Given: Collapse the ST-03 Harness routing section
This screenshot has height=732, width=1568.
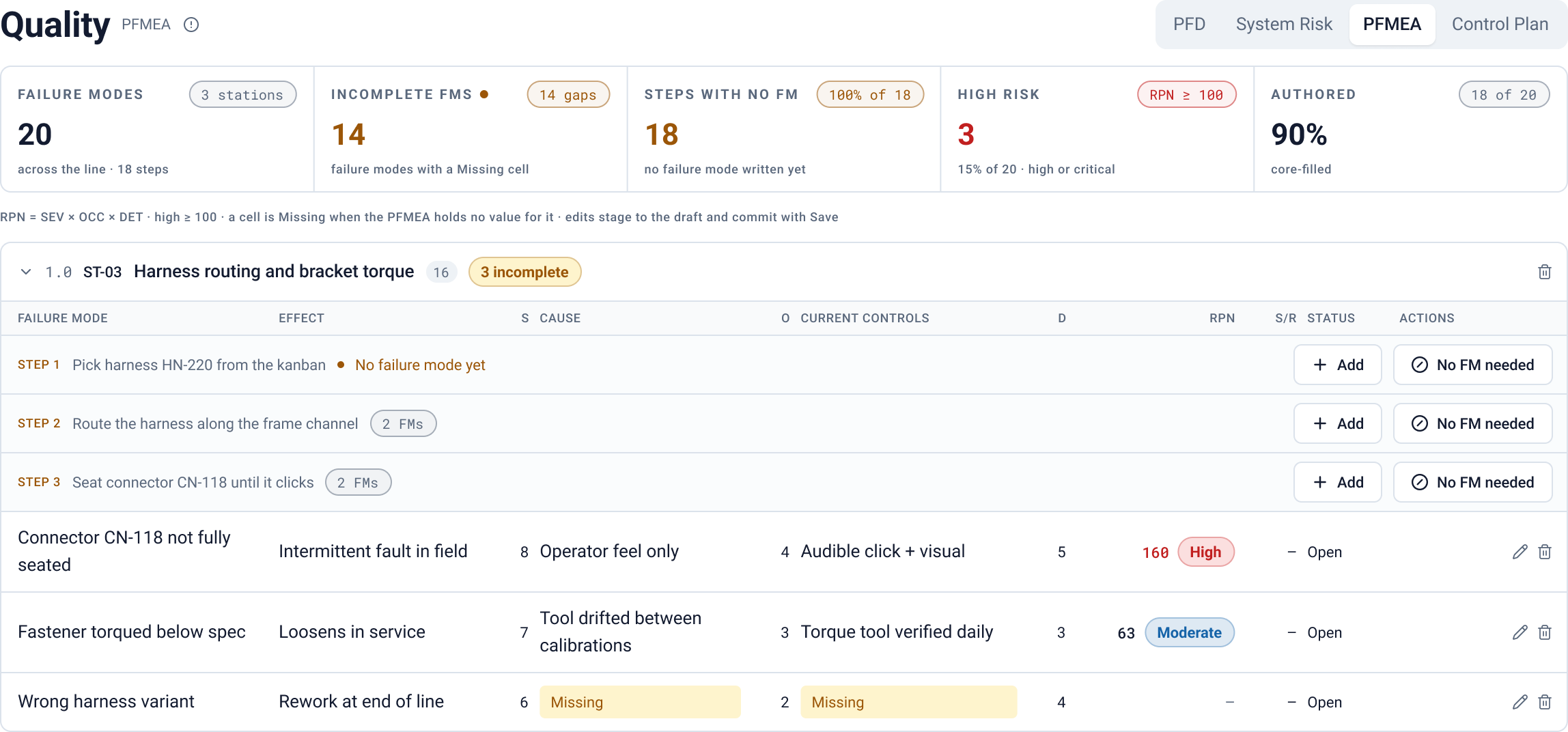Looking at the screenshot, I should point(26,272).
